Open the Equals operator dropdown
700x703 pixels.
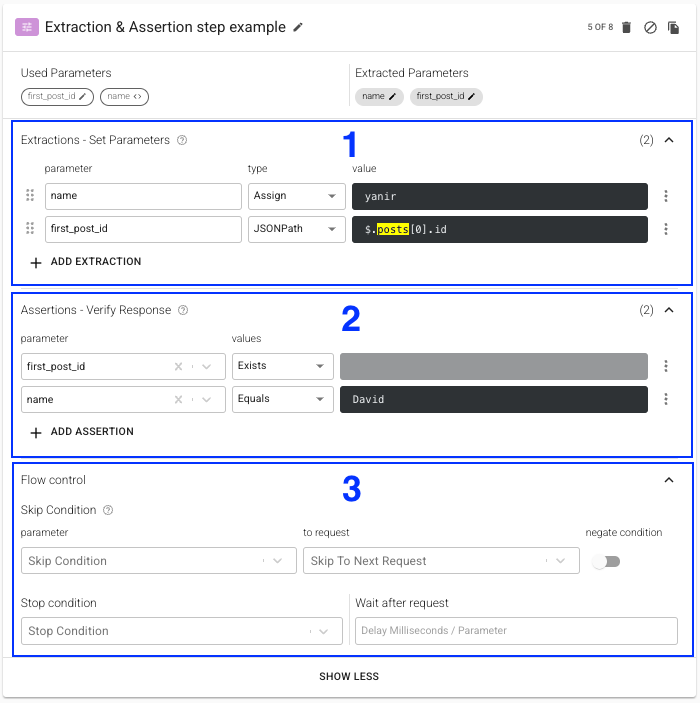click(x=282, y=399)
